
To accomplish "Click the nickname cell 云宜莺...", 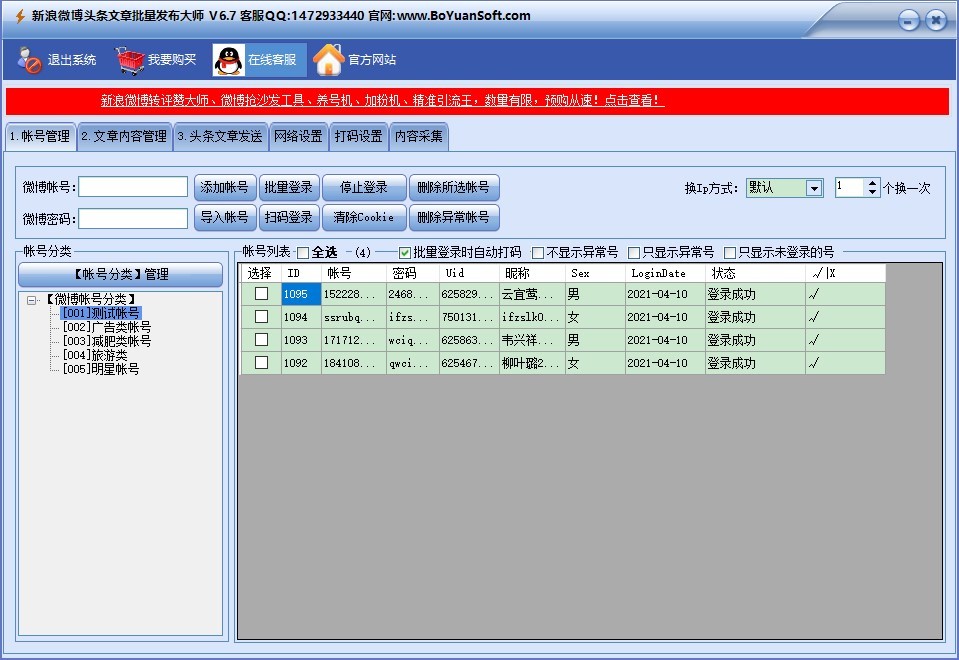I will coord(532,294).
